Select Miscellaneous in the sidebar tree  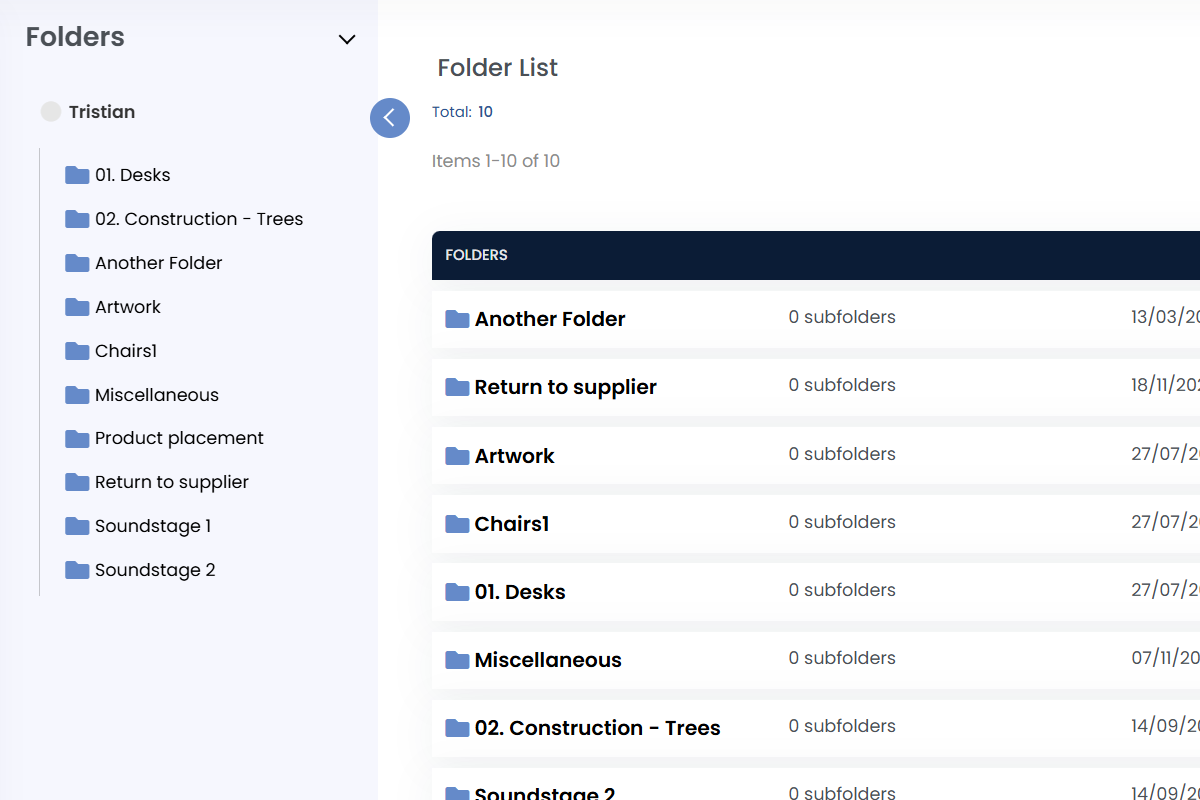157,395
